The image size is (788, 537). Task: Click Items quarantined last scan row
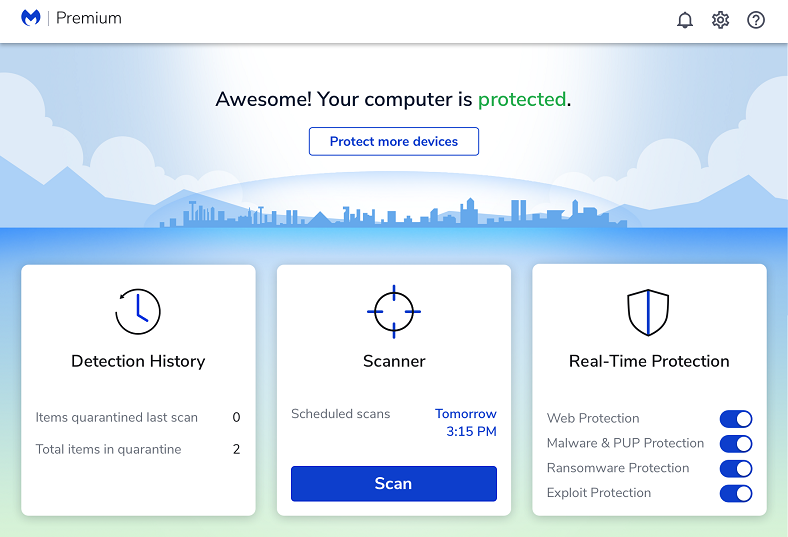point(138,417)
